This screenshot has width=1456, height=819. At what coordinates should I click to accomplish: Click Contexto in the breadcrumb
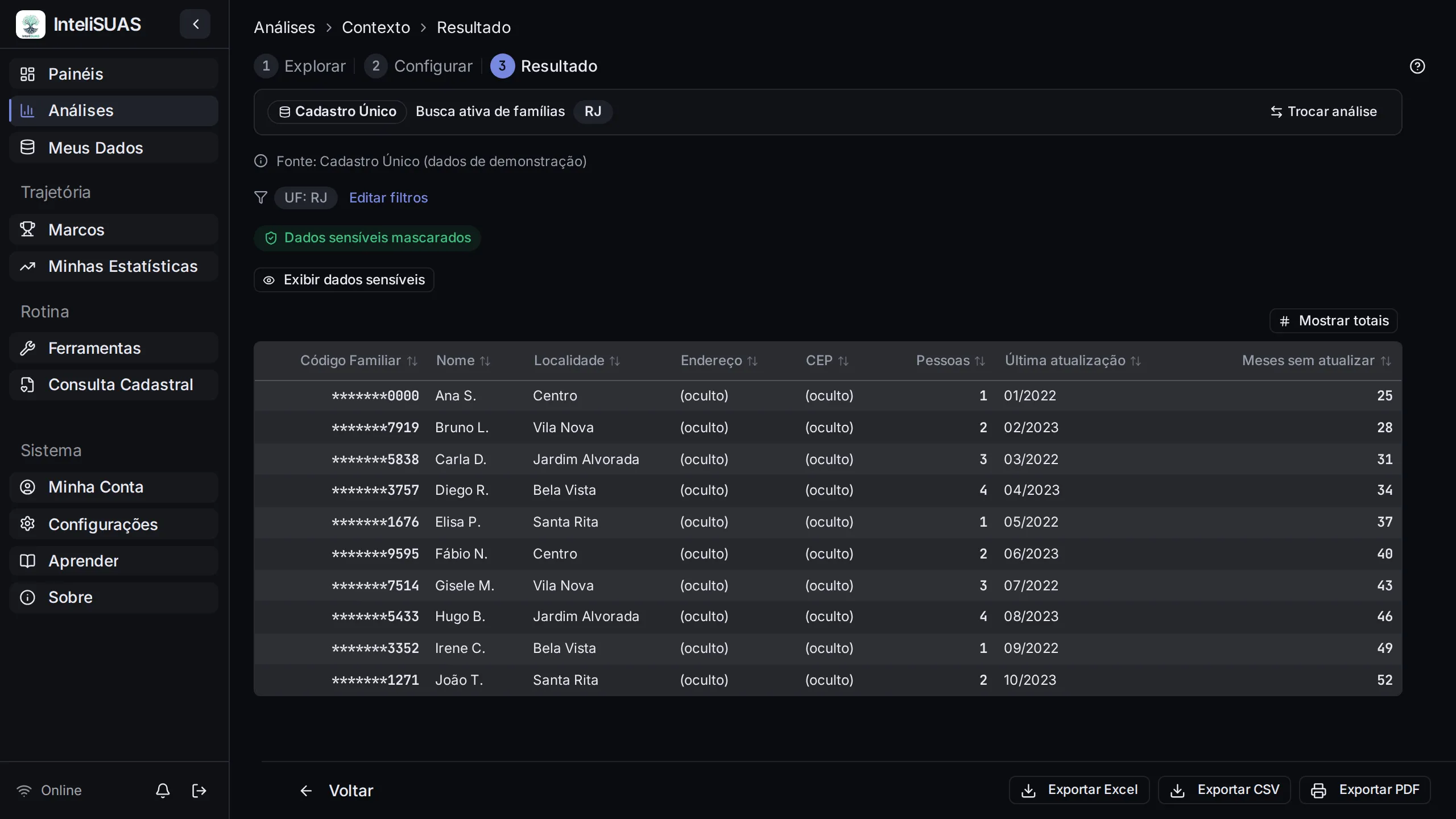click(x=376, y=27)
